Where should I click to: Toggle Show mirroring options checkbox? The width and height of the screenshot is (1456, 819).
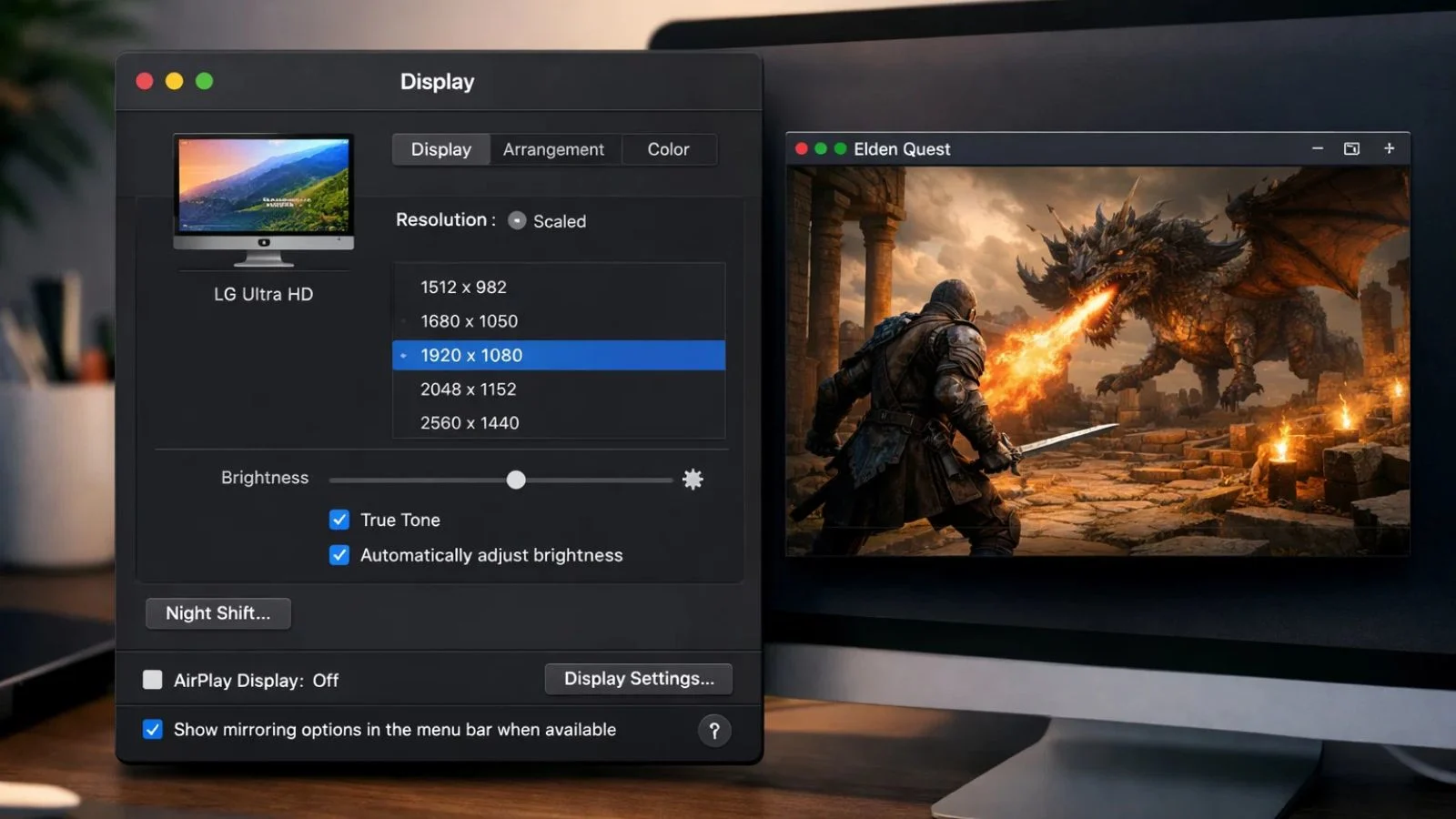coord(153,730)
